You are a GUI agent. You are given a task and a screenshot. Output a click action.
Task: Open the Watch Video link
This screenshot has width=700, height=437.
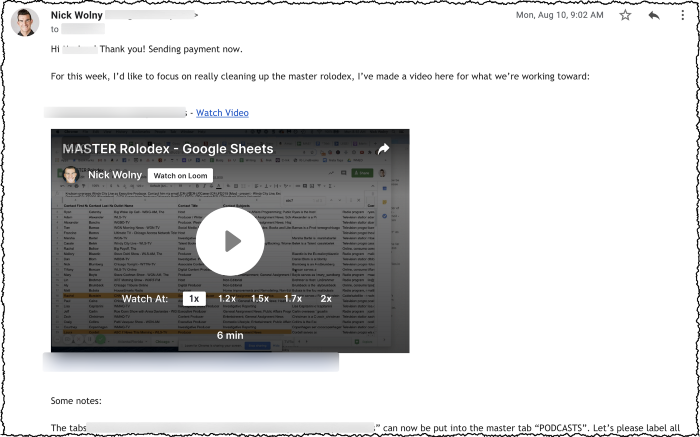click(x=222, y=113)
